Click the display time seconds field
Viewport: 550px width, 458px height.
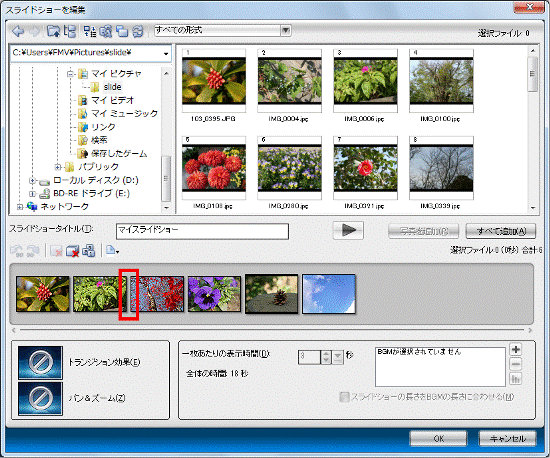pos(309,357)
